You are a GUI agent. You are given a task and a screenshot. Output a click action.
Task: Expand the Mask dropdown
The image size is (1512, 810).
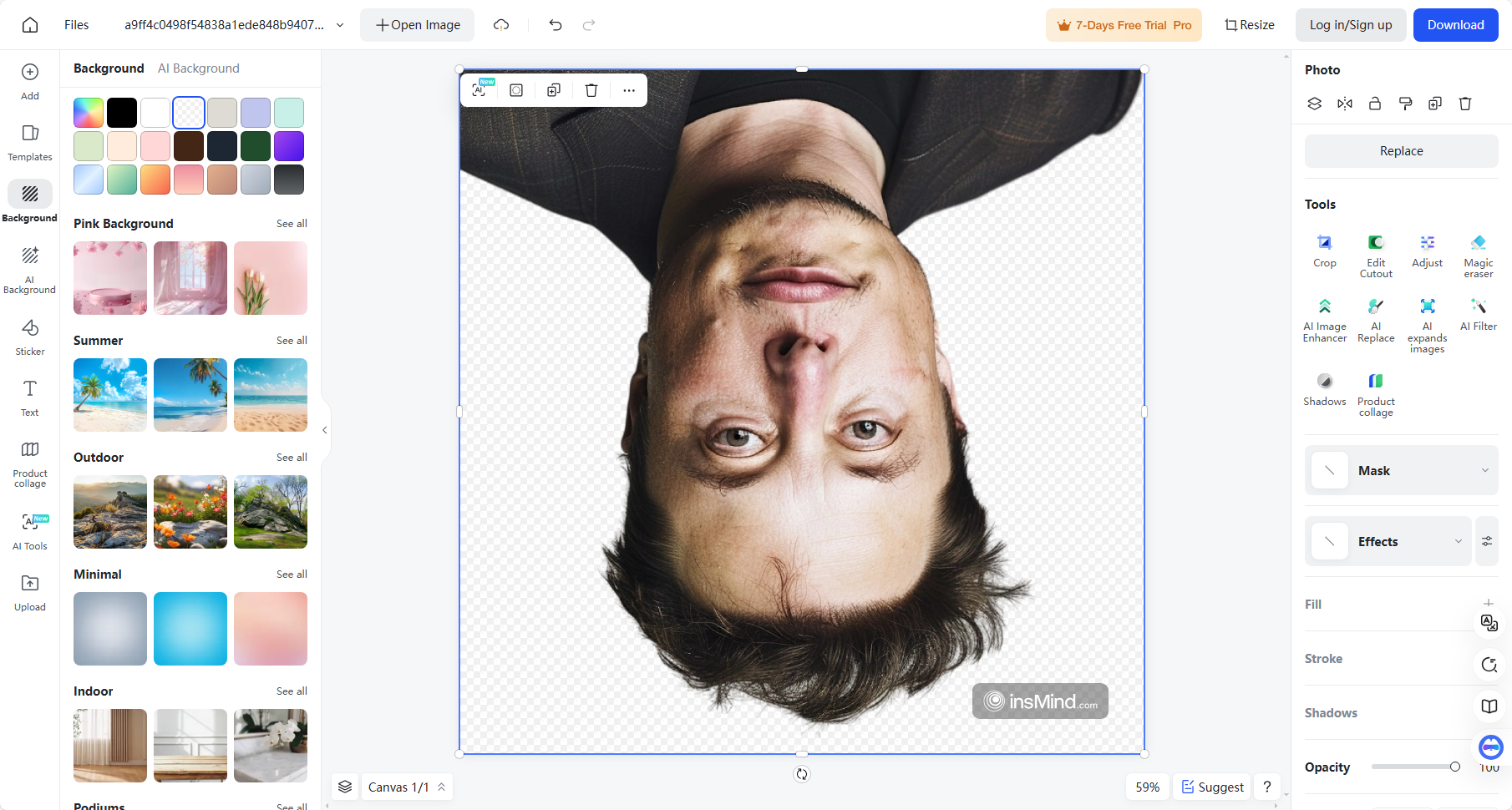click(x=1484, y=470)
